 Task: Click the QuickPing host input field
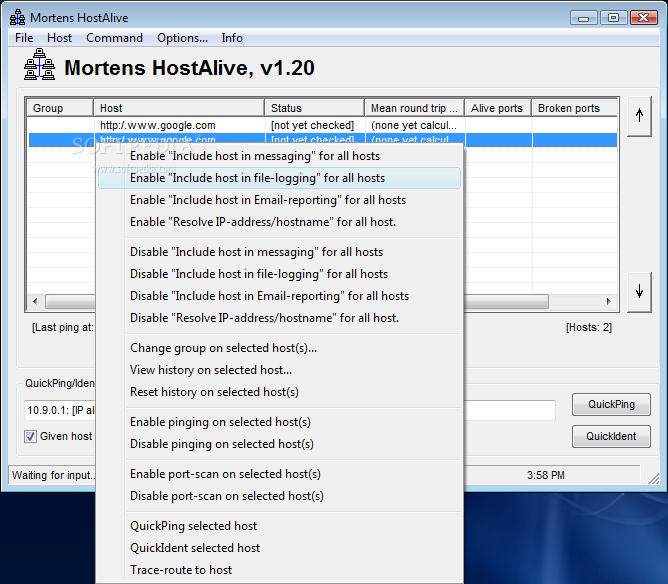[290, 410]
